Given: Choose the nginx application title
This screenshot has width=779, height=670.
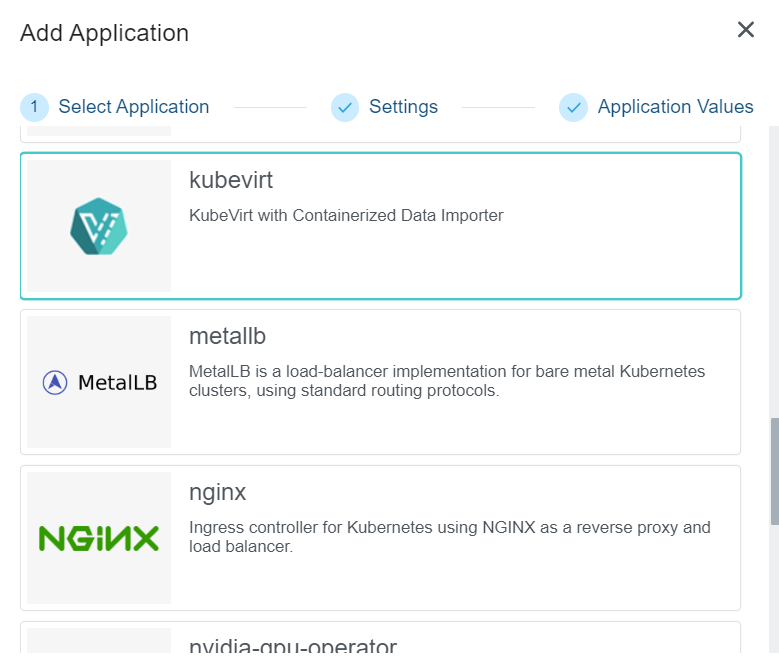Looking at the screenshot, I should [x=217, y=492].
